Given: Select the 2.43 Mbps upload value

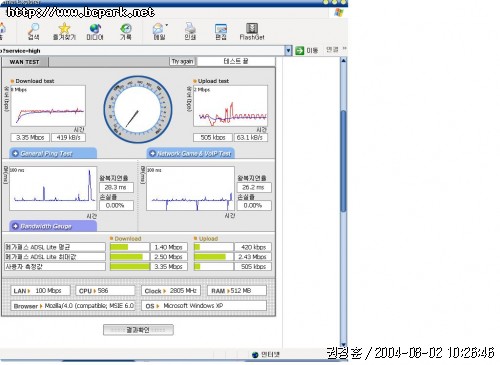Looking at the screenshot, I should (x=253, y=257).
